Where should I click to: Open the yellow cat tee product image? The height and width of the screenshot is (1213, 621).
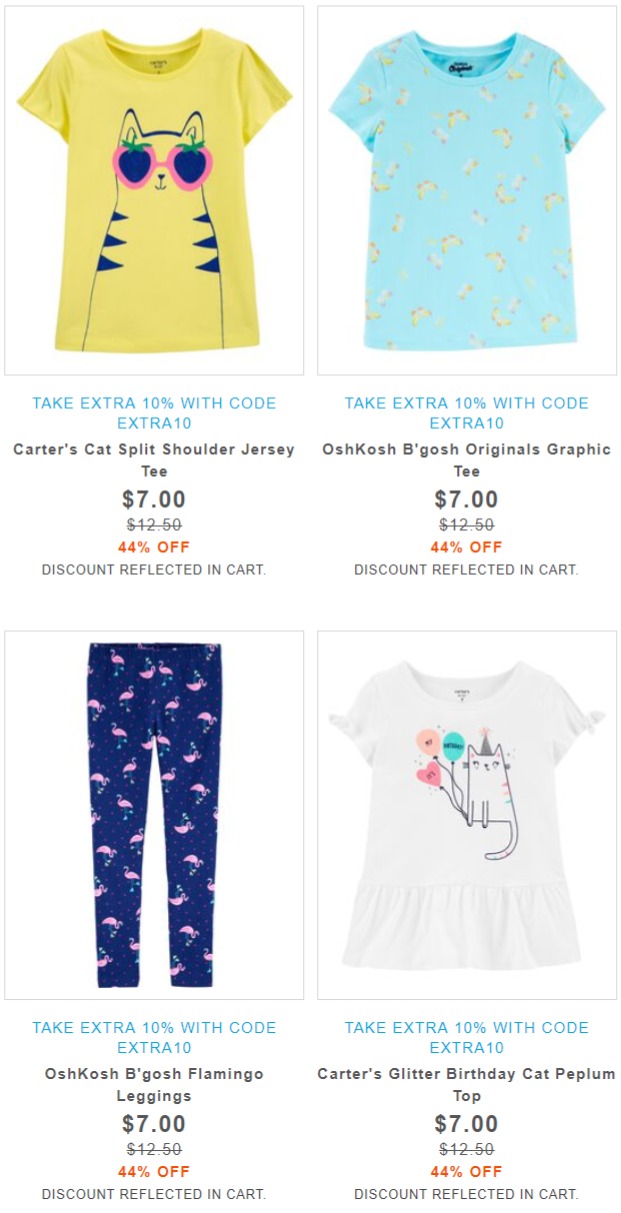click(x=154, y=190)
